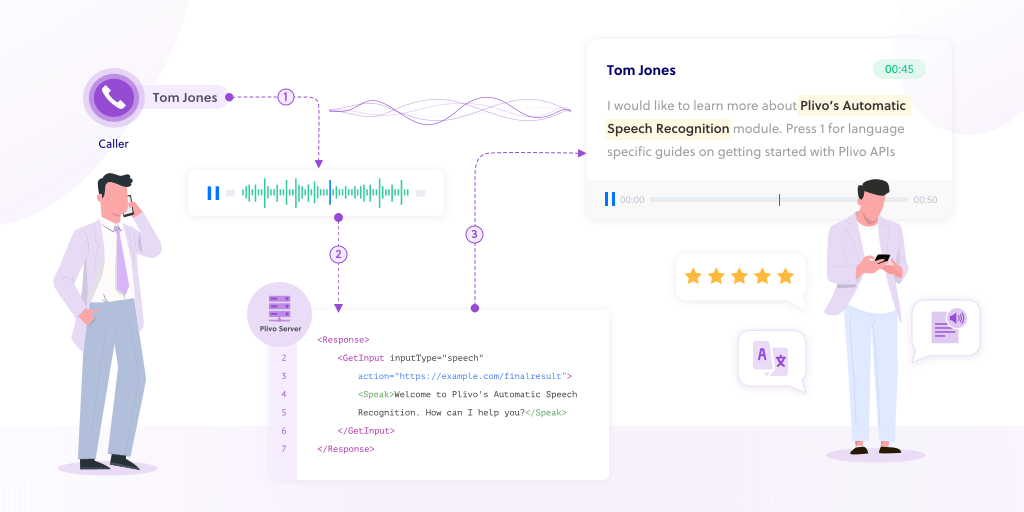The height and width of the screenshot is (512, 1024).
Task: Click the highlighted "Speech Recognition" text
Action: (x=668, y=129)
